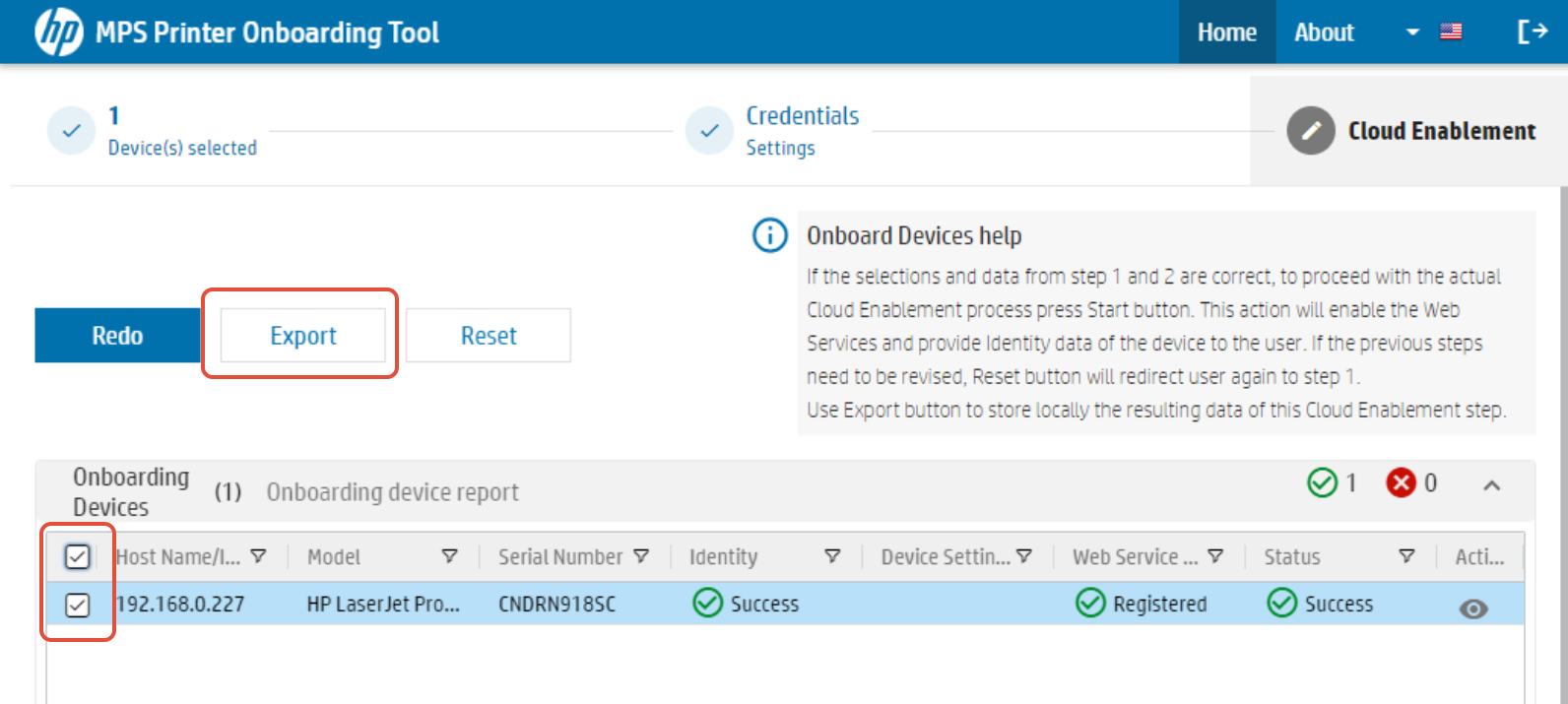Open the language dropdown arrow
This screenshot has width=1568, height=704.
pos(1412,32)
